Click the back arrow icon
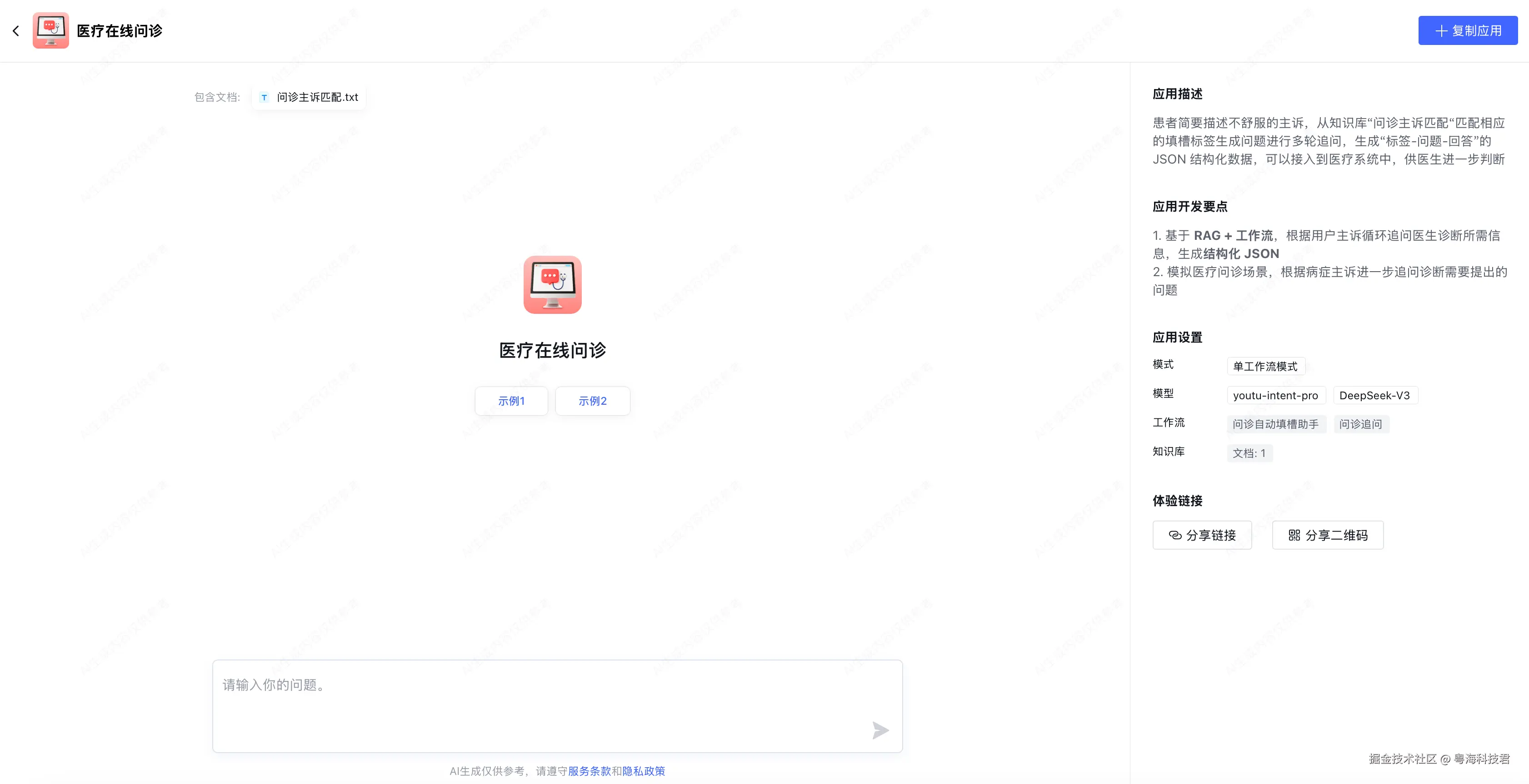1529x784 pixels. (x=16, y=31)
